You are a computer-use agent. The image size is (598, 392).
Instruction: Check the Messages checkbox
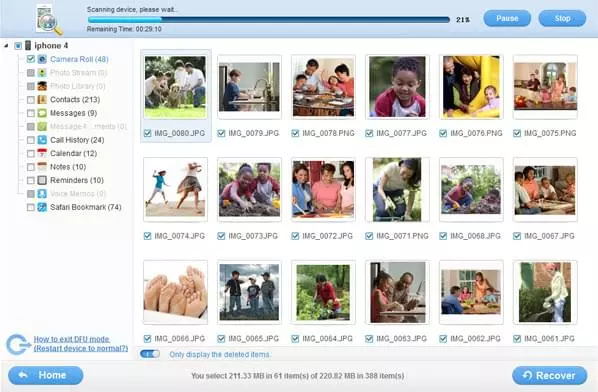31,113
